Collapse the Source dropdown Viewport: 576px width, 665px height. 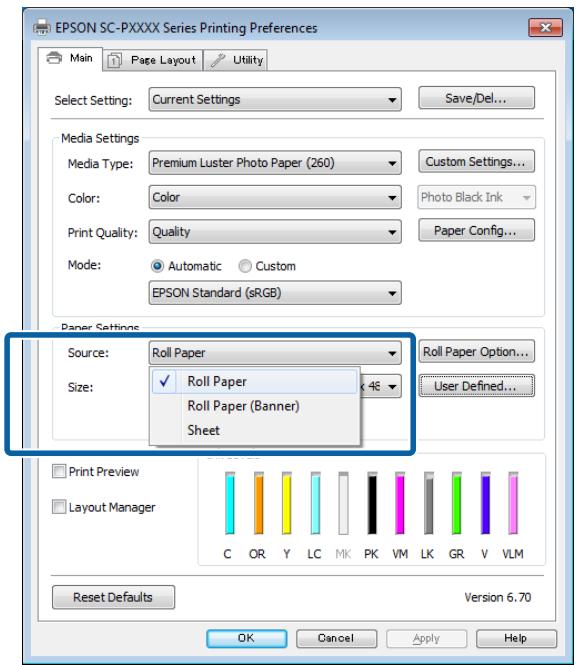point(275,353)
